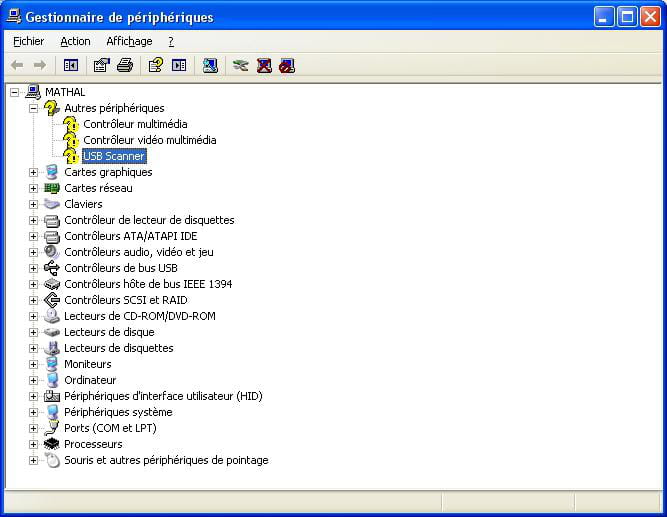Image resolution: width=667 pixels, height=517 pixels.
Task: Open the Affichage menu
Action: pos(129,41)
